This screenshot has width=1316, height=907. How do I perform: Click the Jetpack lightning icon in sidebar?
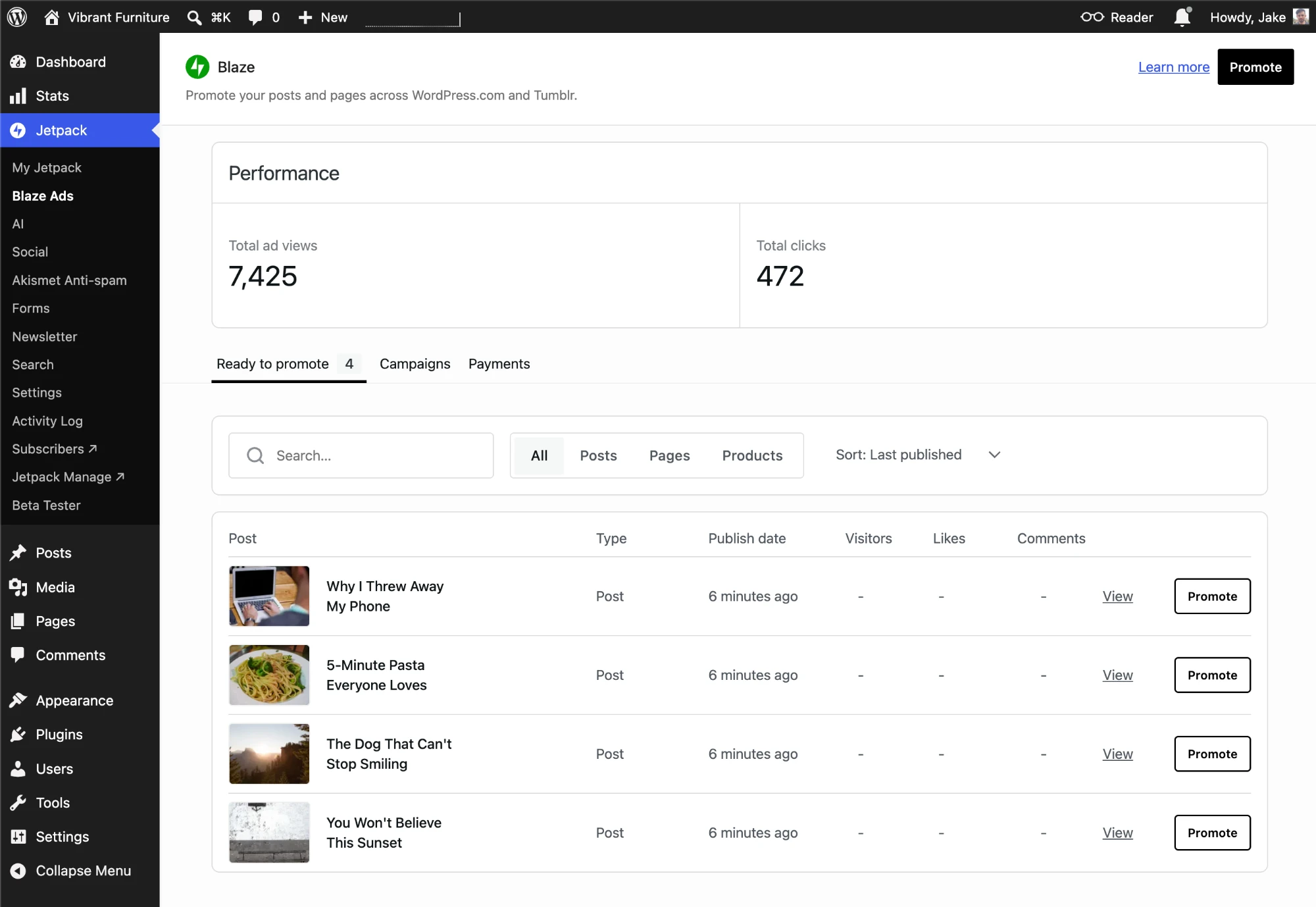point(18,130)
